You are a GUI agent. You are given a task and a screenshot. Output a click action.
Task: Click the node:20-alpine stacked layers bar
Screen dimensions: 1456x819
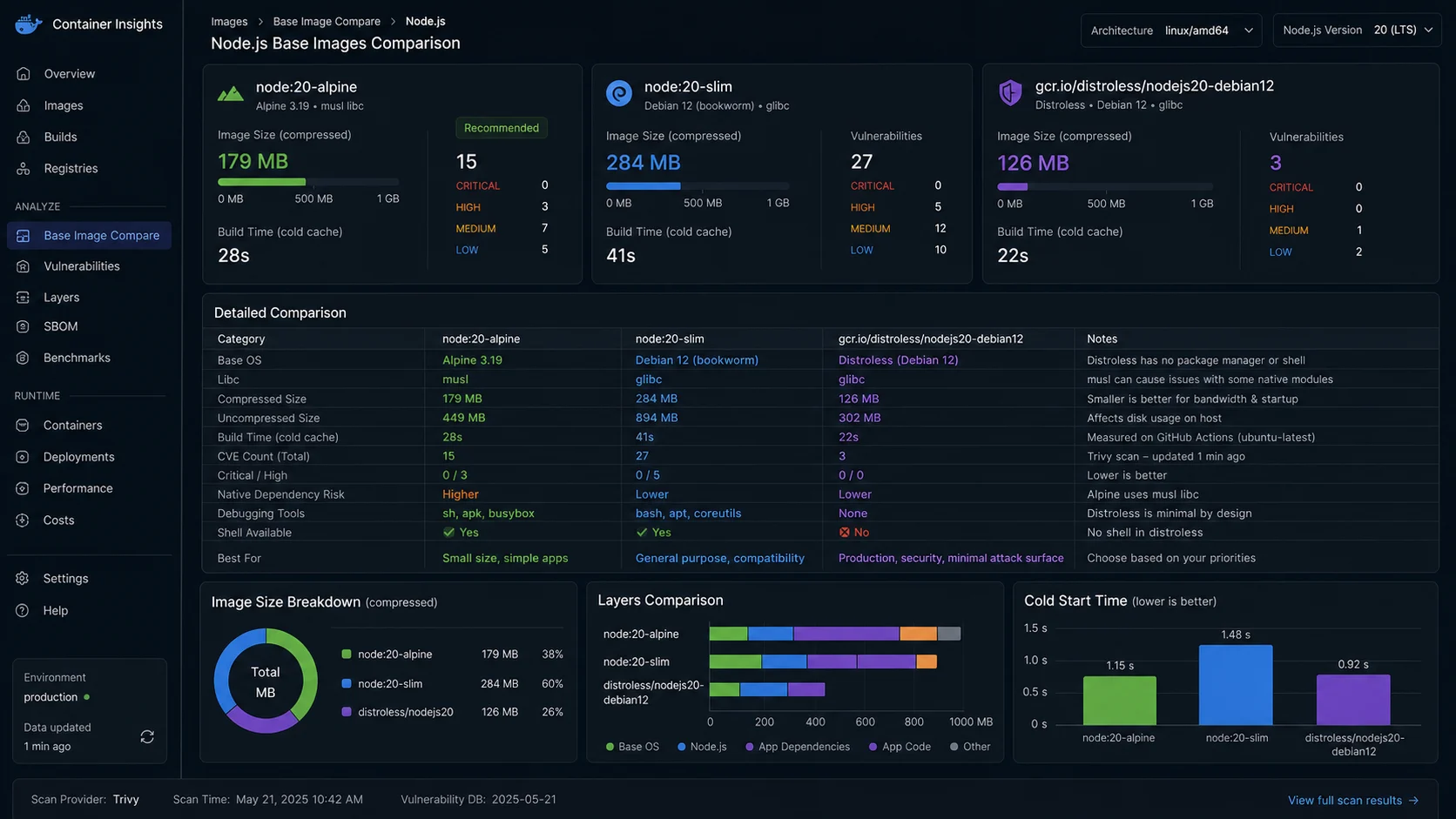pos(834,634)
